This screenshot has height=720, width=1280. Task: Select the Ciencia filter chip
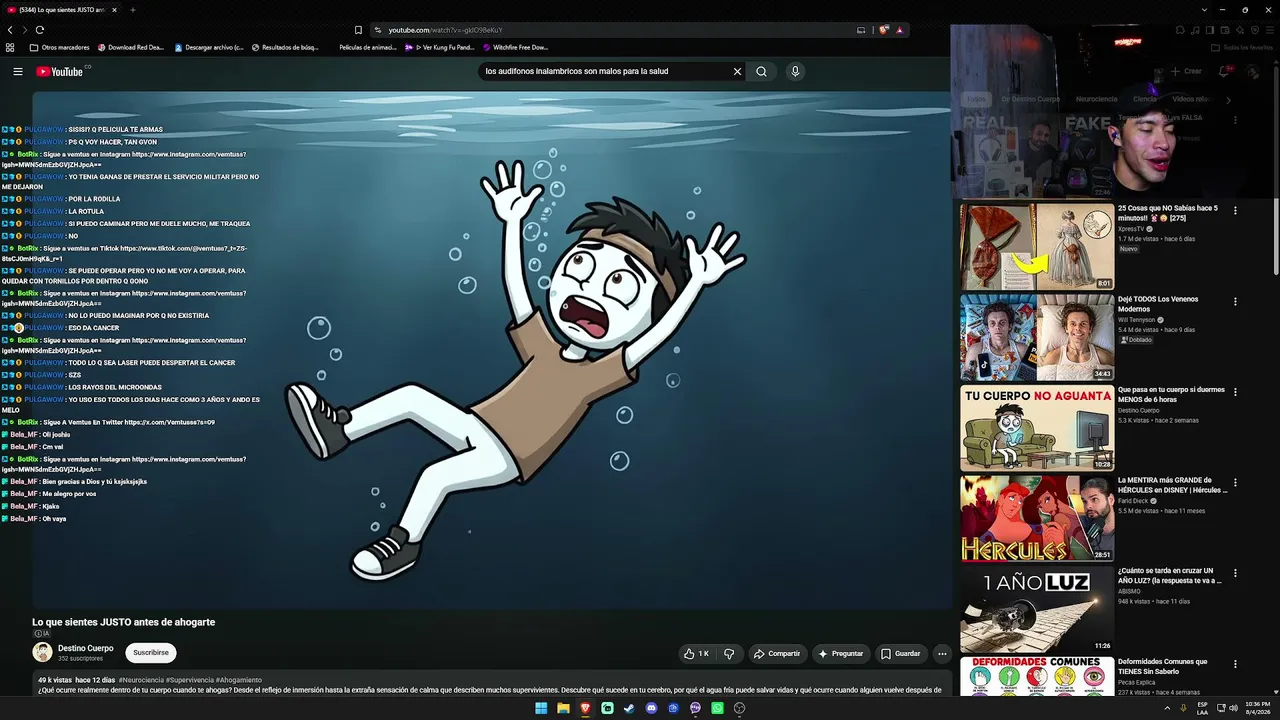[1144, 99]
